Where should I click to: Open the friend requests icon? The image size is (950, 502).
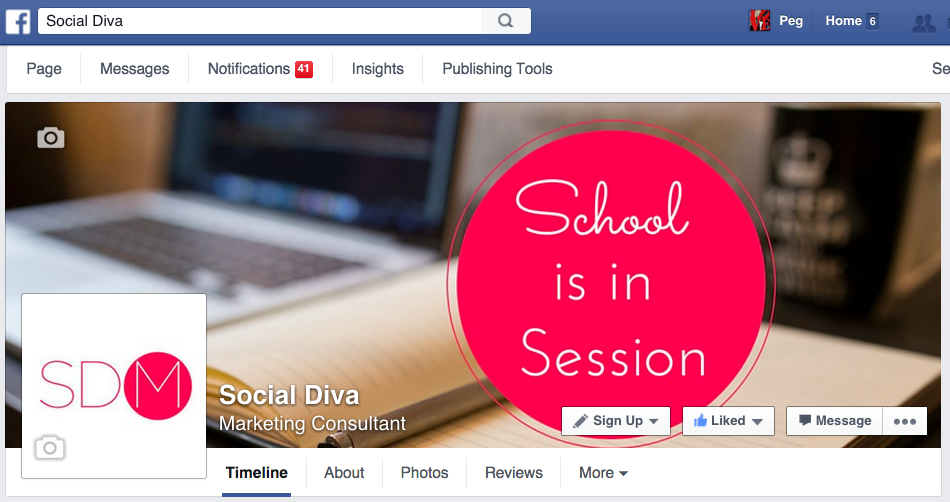coord(924,23)
